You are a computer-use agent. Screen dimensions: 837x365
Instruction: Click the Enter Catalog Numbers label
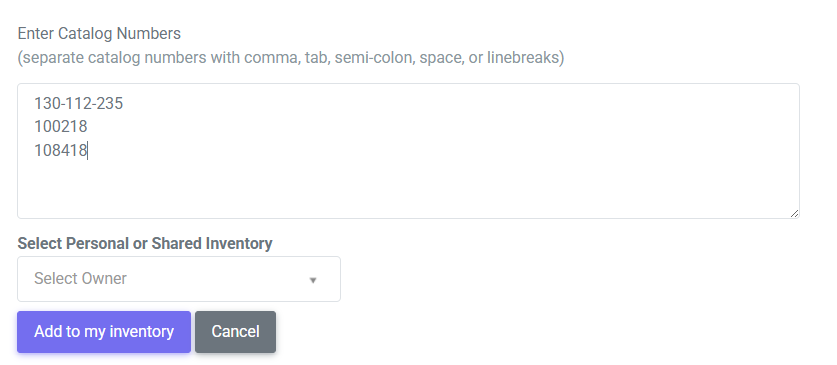(x=99, y=34)
